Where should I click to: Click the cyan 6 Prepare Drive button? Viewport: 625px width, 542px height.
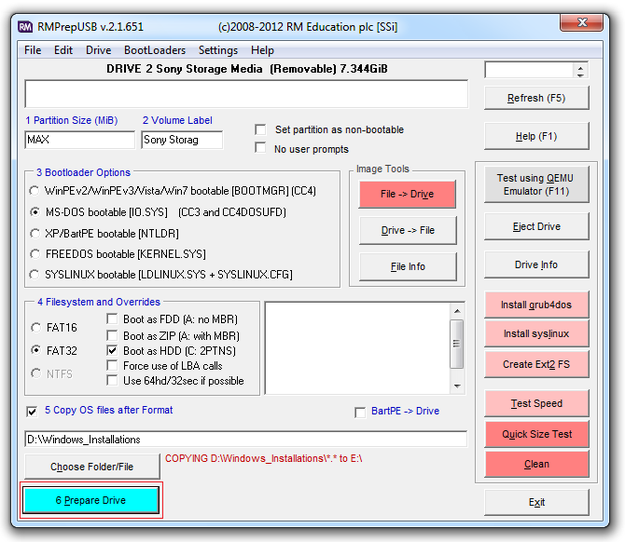pos(91,500)
